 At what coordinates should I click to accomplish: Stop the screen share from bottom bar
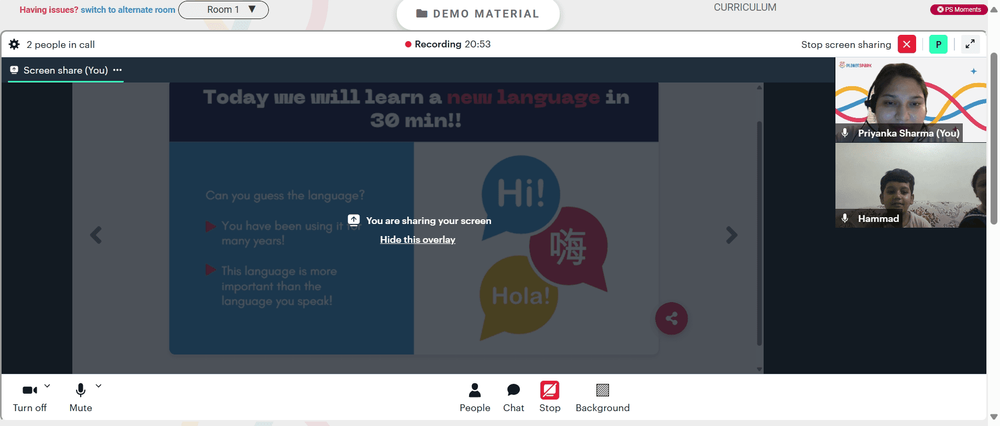(x=550, y=398)
